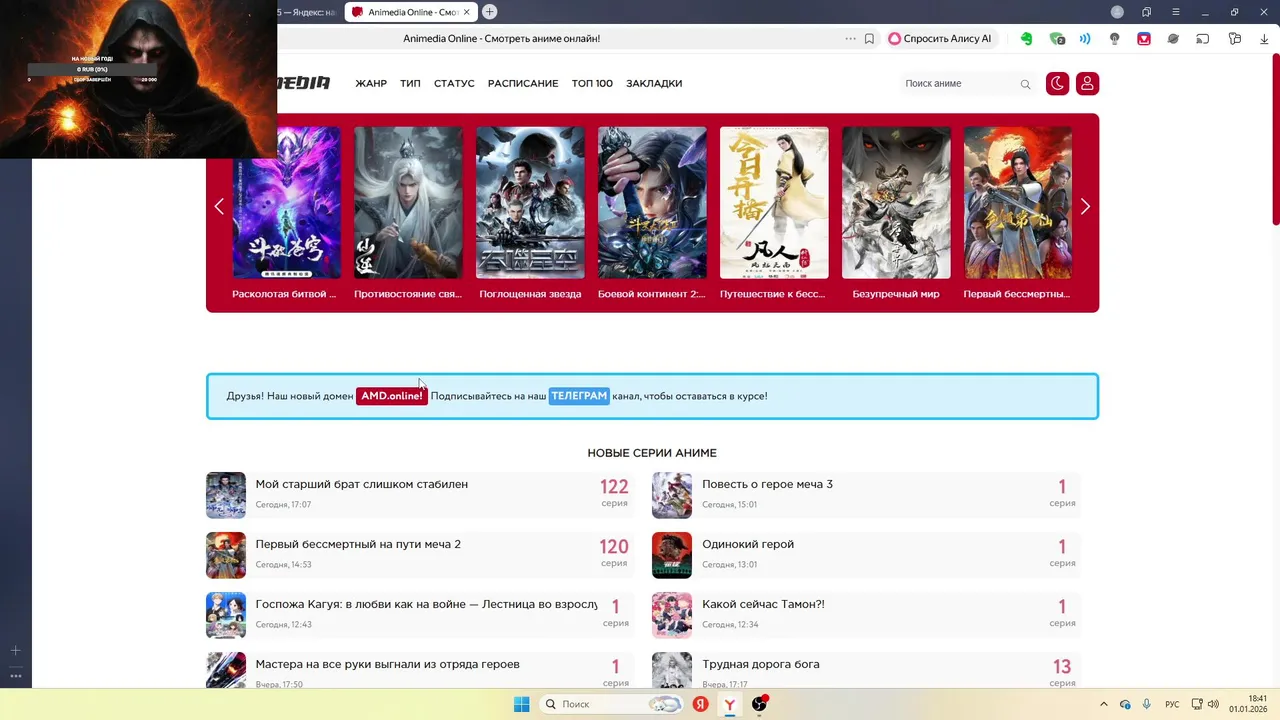Open the 'Противостояние свя...' poster
This screenshot has width=1280, height=720.
click(x=408, y=203)
